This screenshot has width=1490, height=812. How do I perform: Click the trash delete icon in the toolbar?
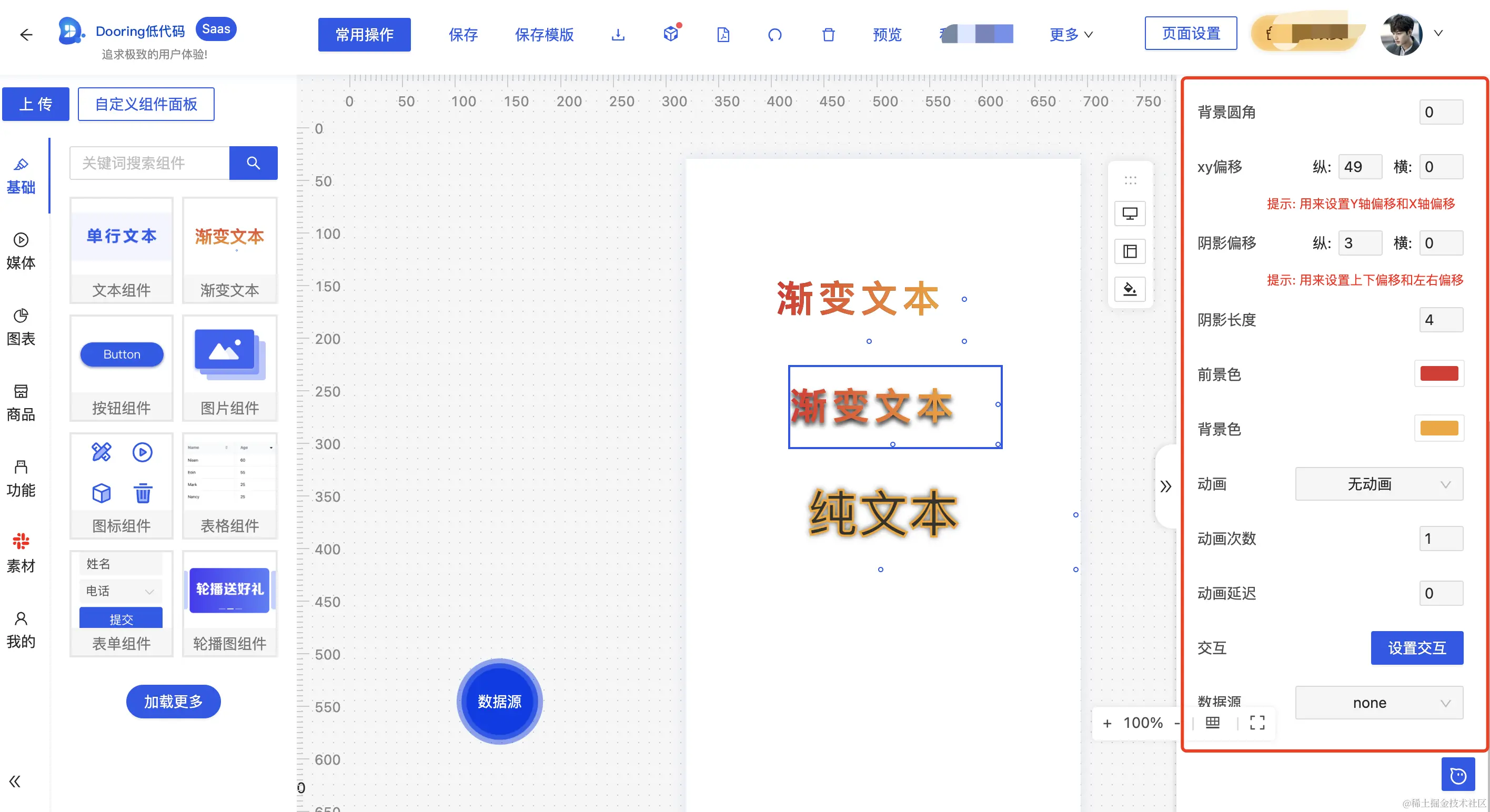828,35
